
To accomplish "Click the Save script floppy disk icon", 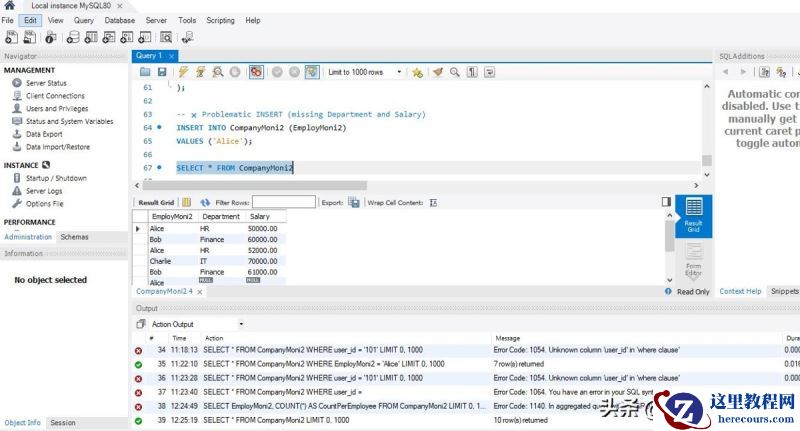I will tap(162, 72).
